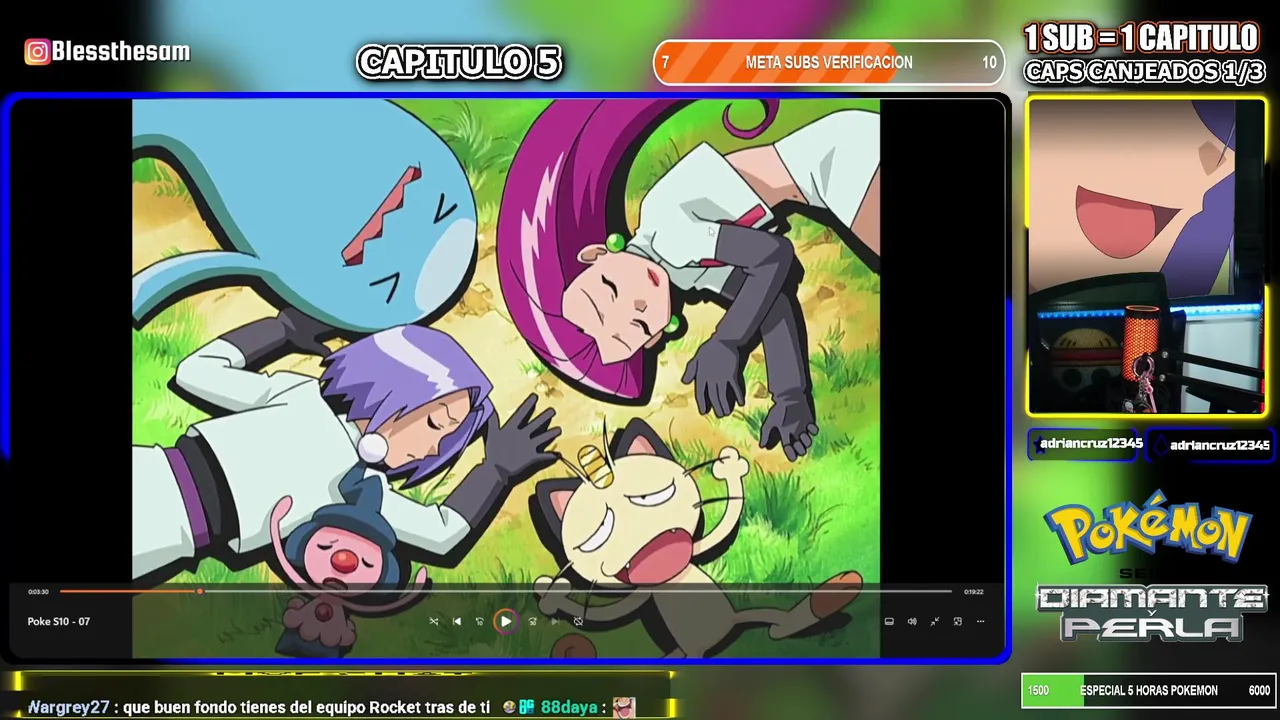Go to the previous track
This screenshot has width=1280, height=720.
click(x=457, y=621)
